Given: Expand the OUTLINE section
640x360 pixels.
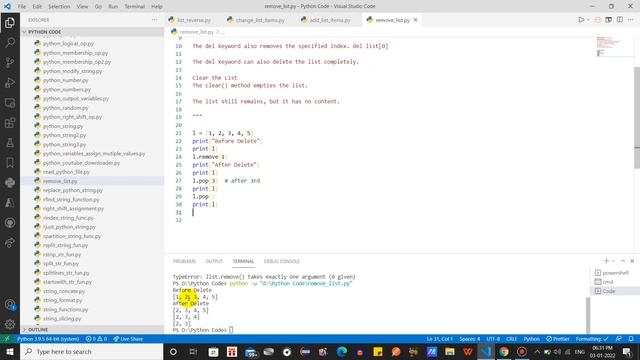Looking at the screenshot, I should (92, 329).
